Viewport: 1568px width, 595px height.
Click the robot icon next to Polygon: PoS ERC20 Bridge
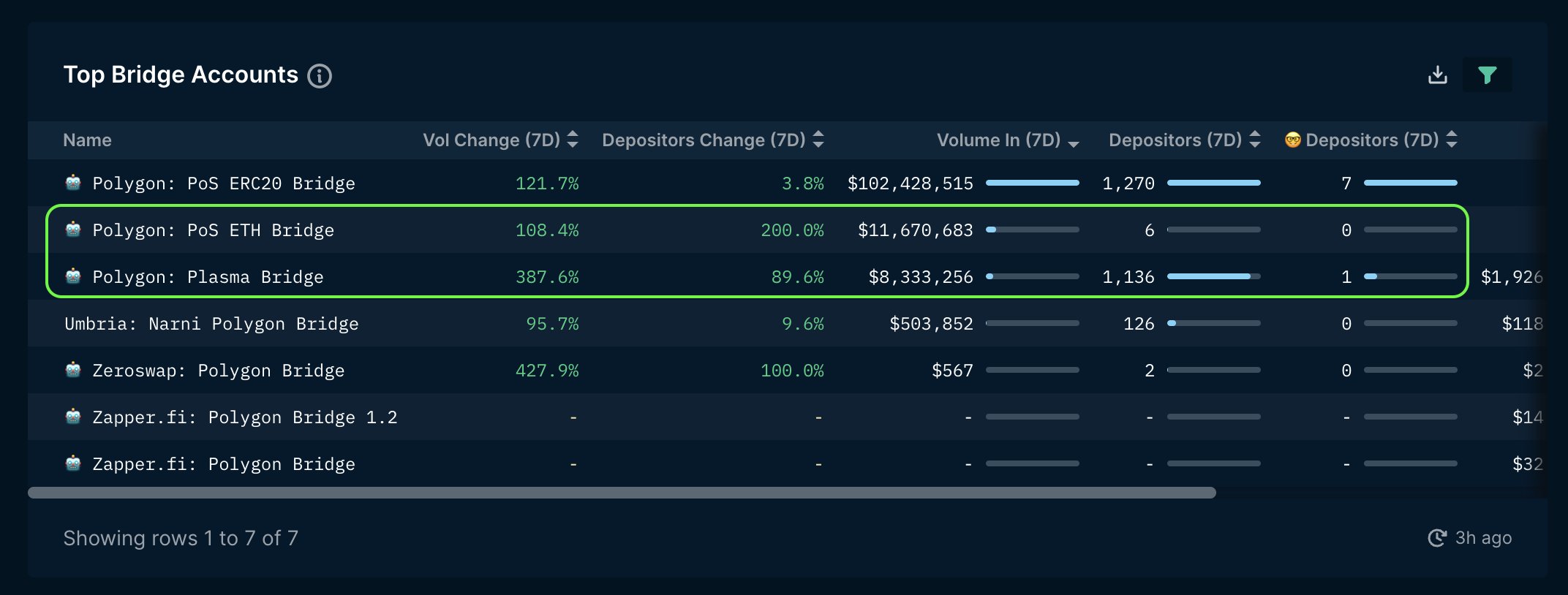73,183
